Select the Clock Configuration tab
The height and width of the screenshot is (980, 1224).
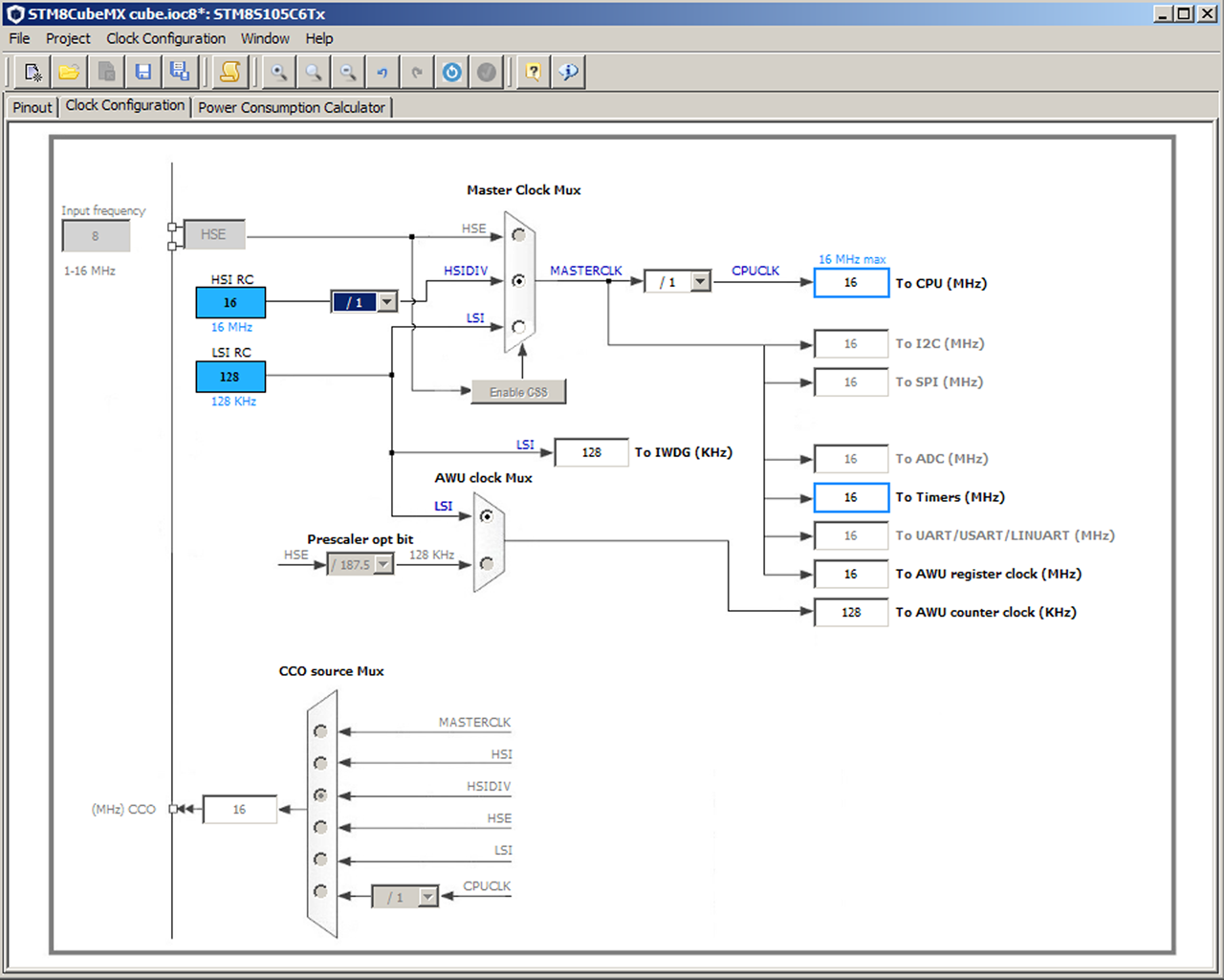pyautogui.click(x=125, y=105)
